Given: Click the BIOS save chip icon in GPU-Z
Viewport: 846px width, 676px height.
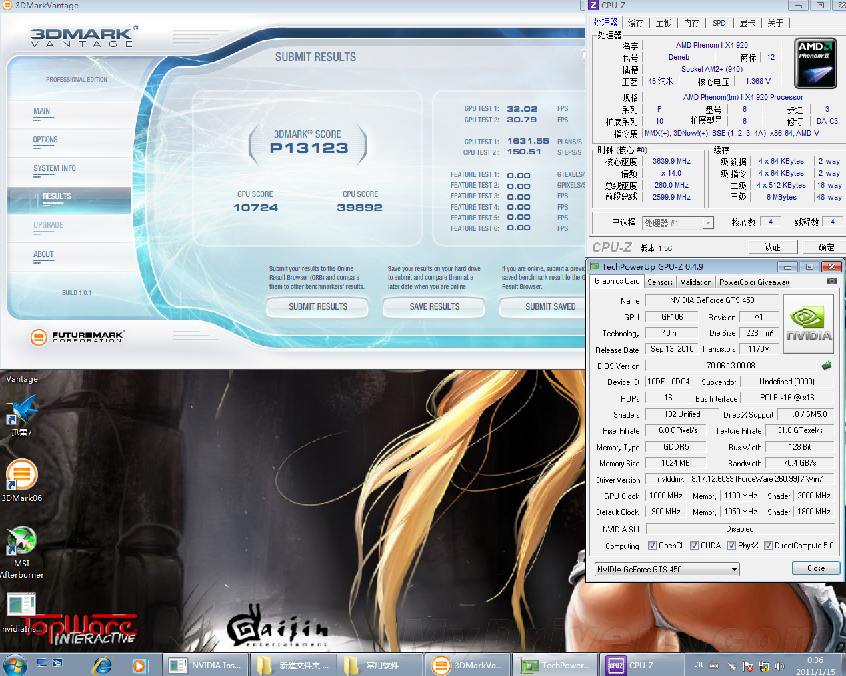Looking at the screenshot, I should pos(826,365).
